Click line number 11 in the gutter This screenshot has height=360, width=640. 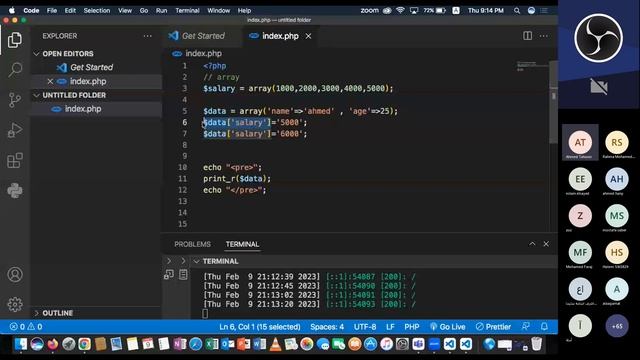[x=182, y=179]
